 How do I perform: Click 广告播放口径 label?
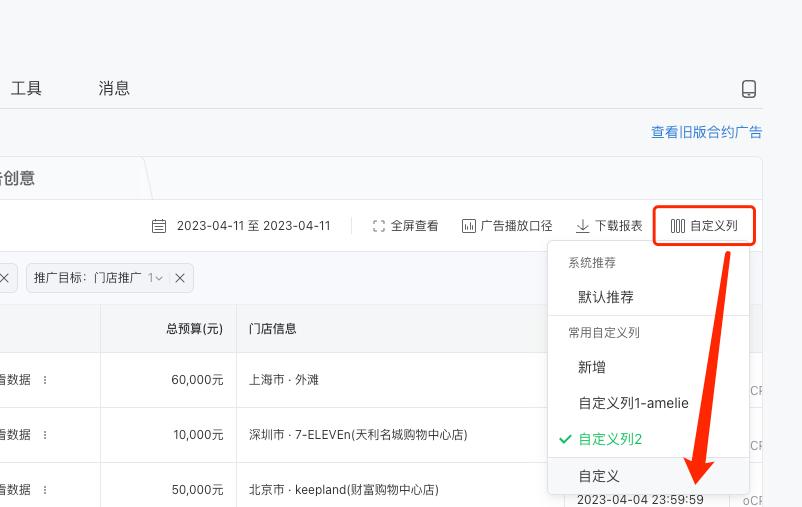[x=516, y=226]
